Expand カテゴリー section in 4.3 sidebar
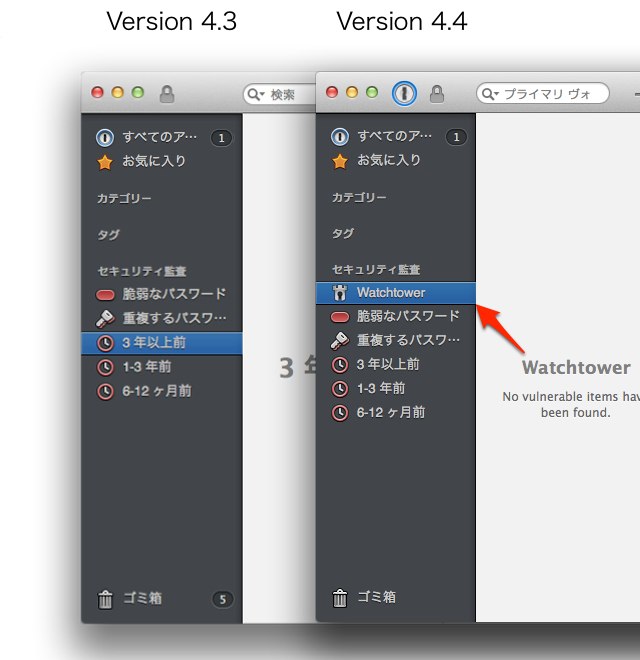 pyautogui.click(x=124, y=198)
